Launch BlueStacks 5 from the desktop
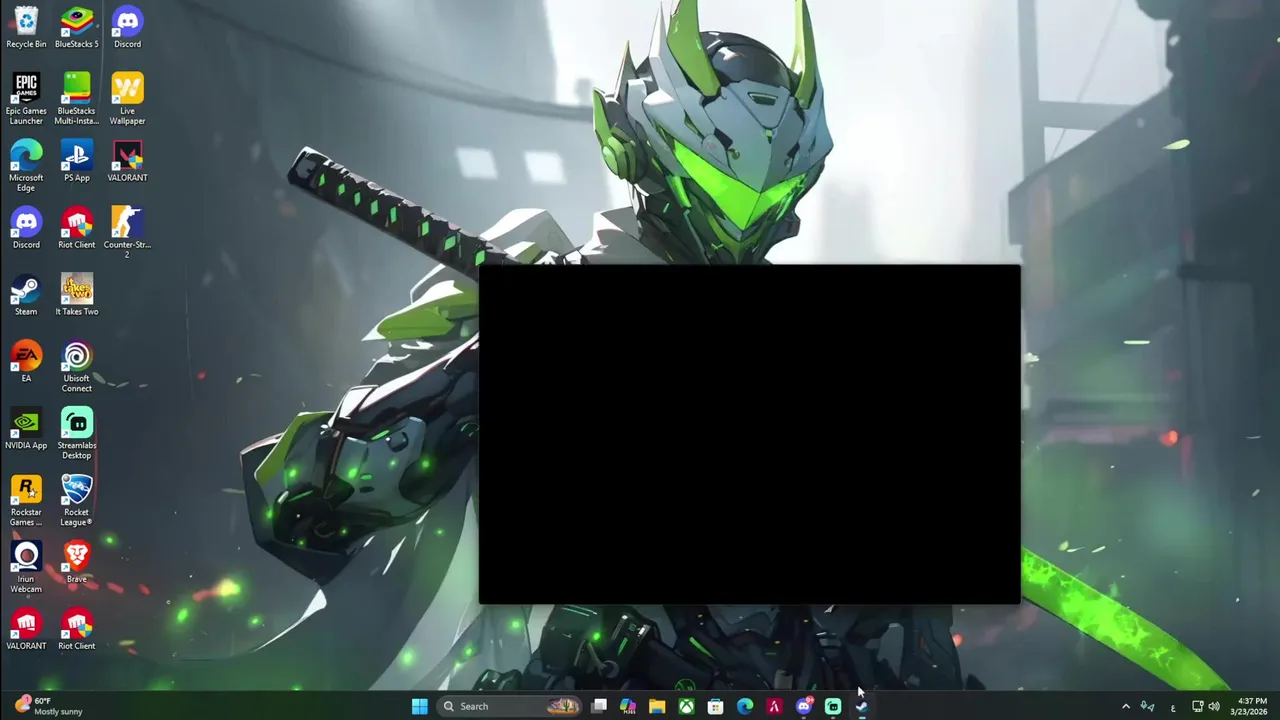Viewport: 1280px width, 720px height. 76,27
